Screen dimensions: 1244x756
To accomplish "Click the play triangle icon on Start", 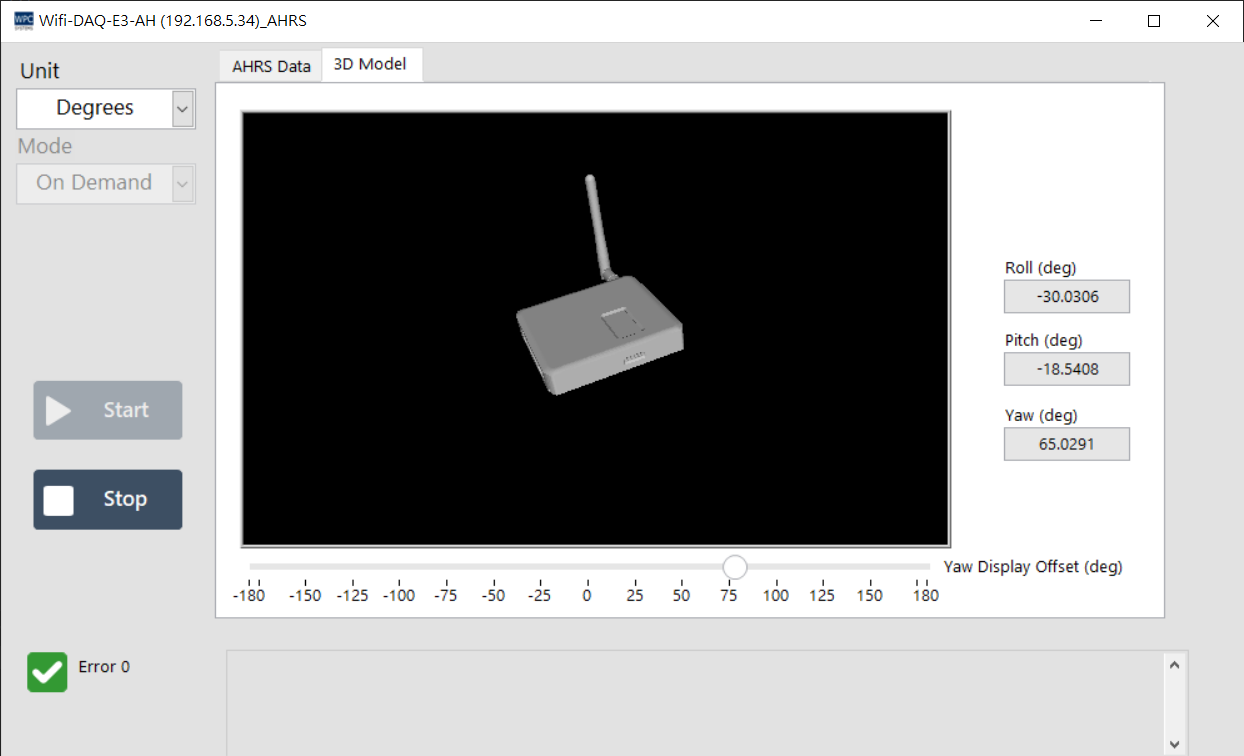I will (x=58, y=411).
